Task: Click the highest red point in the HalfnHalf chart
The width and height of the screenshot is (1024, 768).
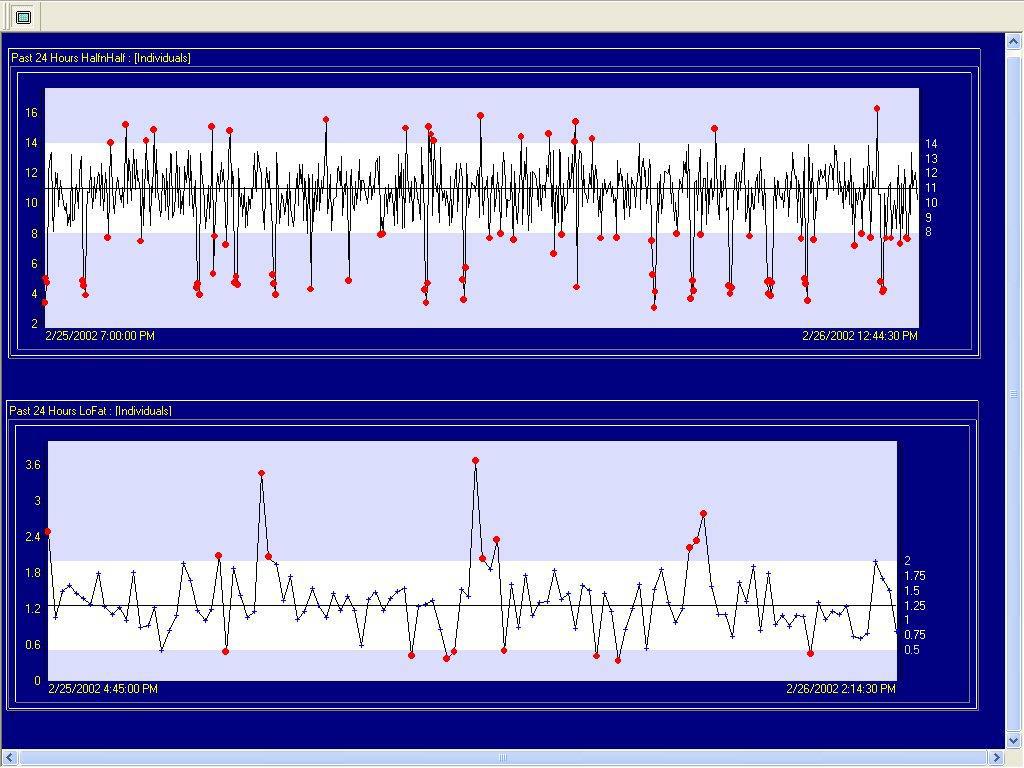Action: [877, 108]
